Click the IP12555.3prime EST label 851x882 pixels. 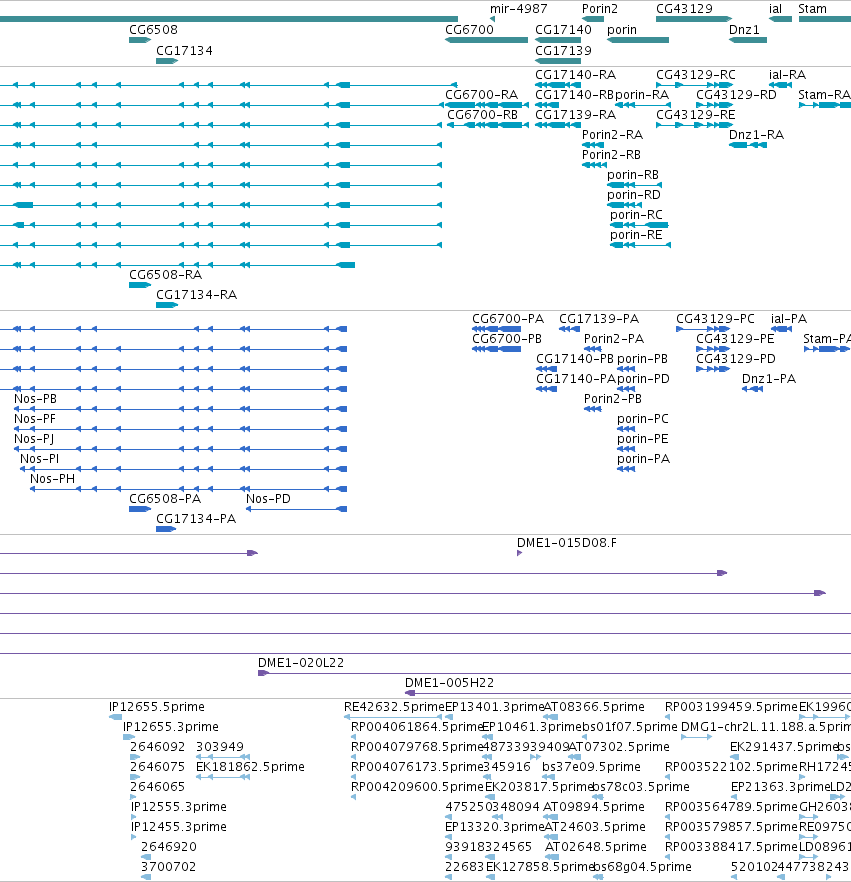click(179, 807)
